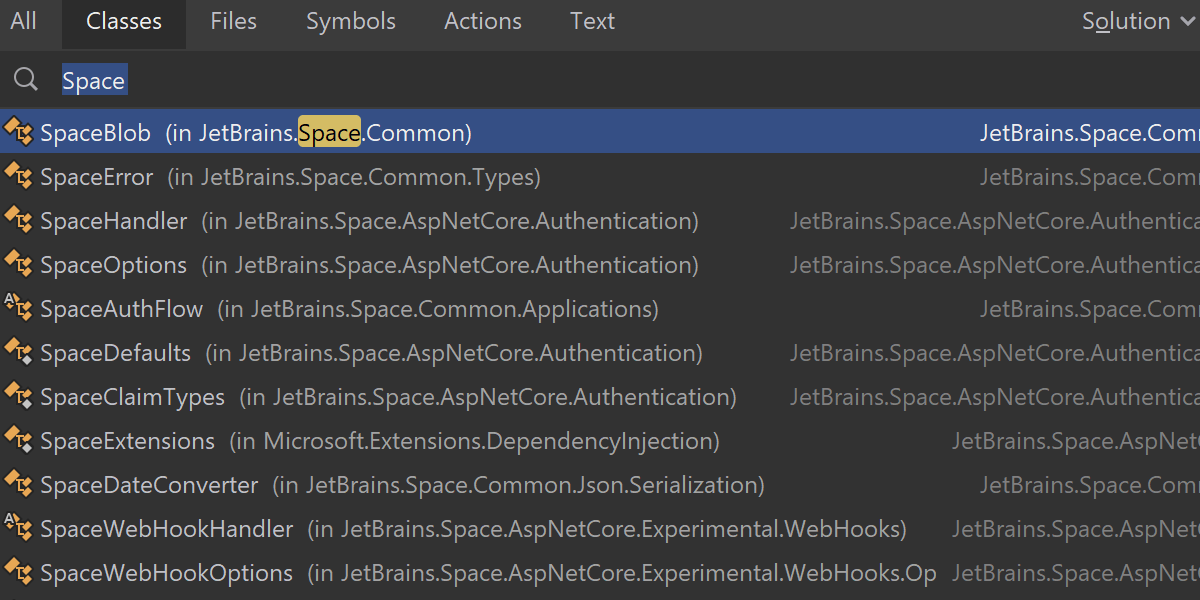Click the Classes tab

pos(123,22)
